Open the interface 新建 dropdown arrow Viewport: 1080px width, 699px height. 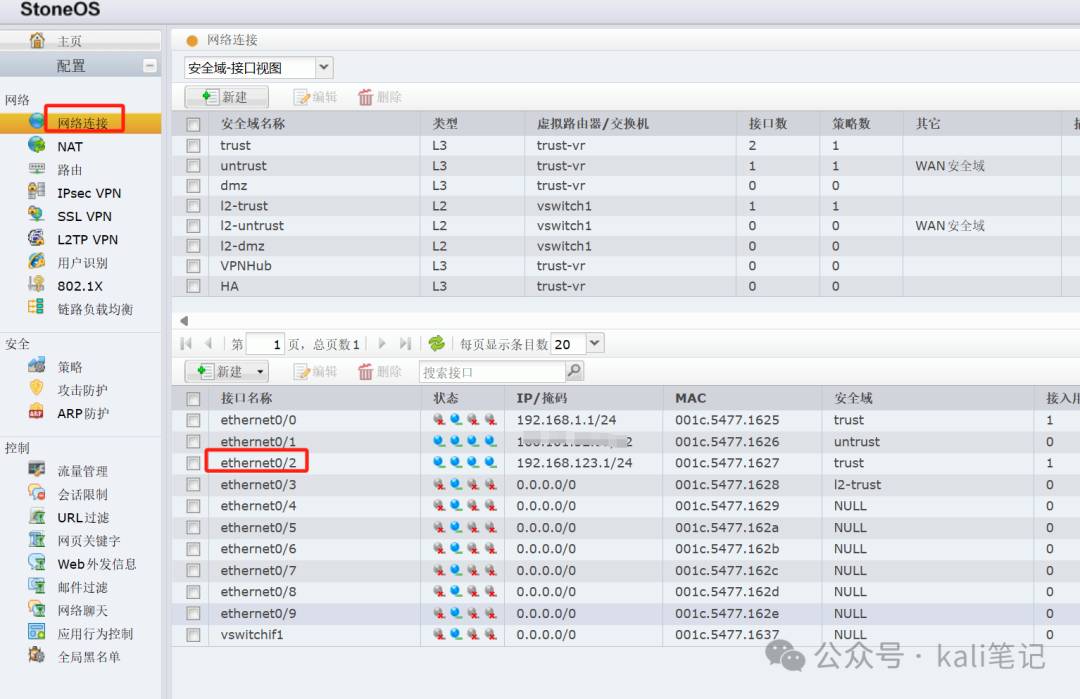(x=260, y=372)
